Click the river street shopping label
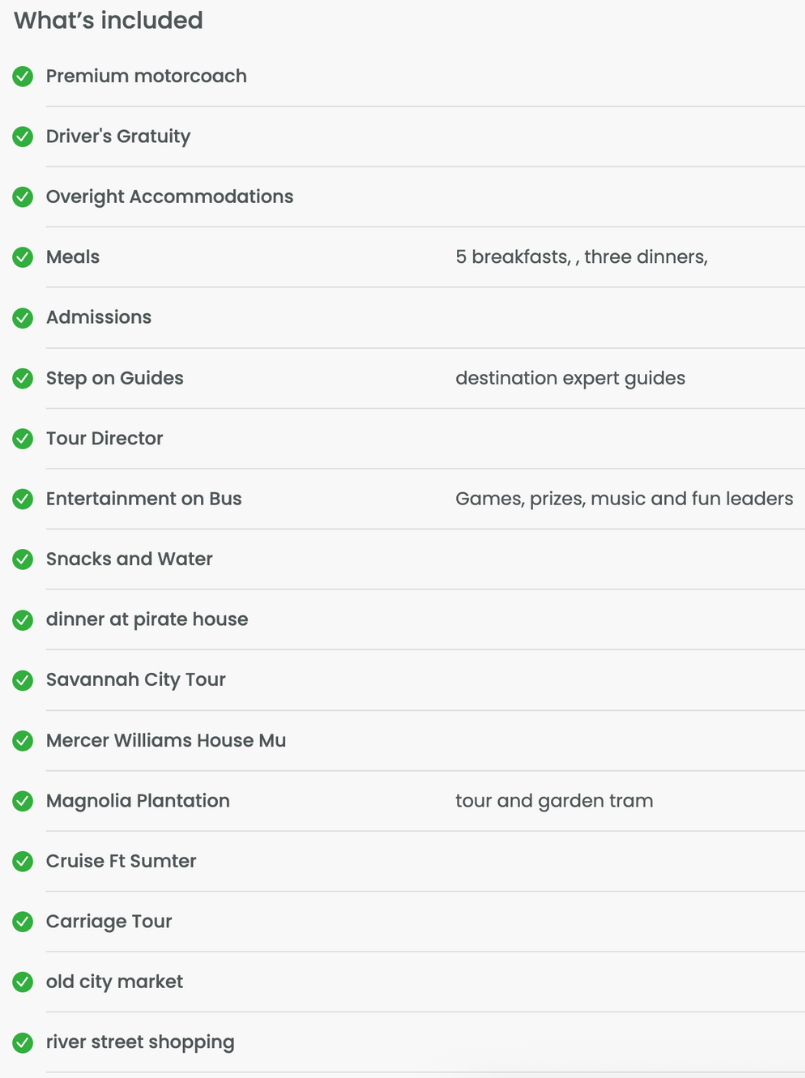This screenshot has width=805, height=1078. [140, 1042]
